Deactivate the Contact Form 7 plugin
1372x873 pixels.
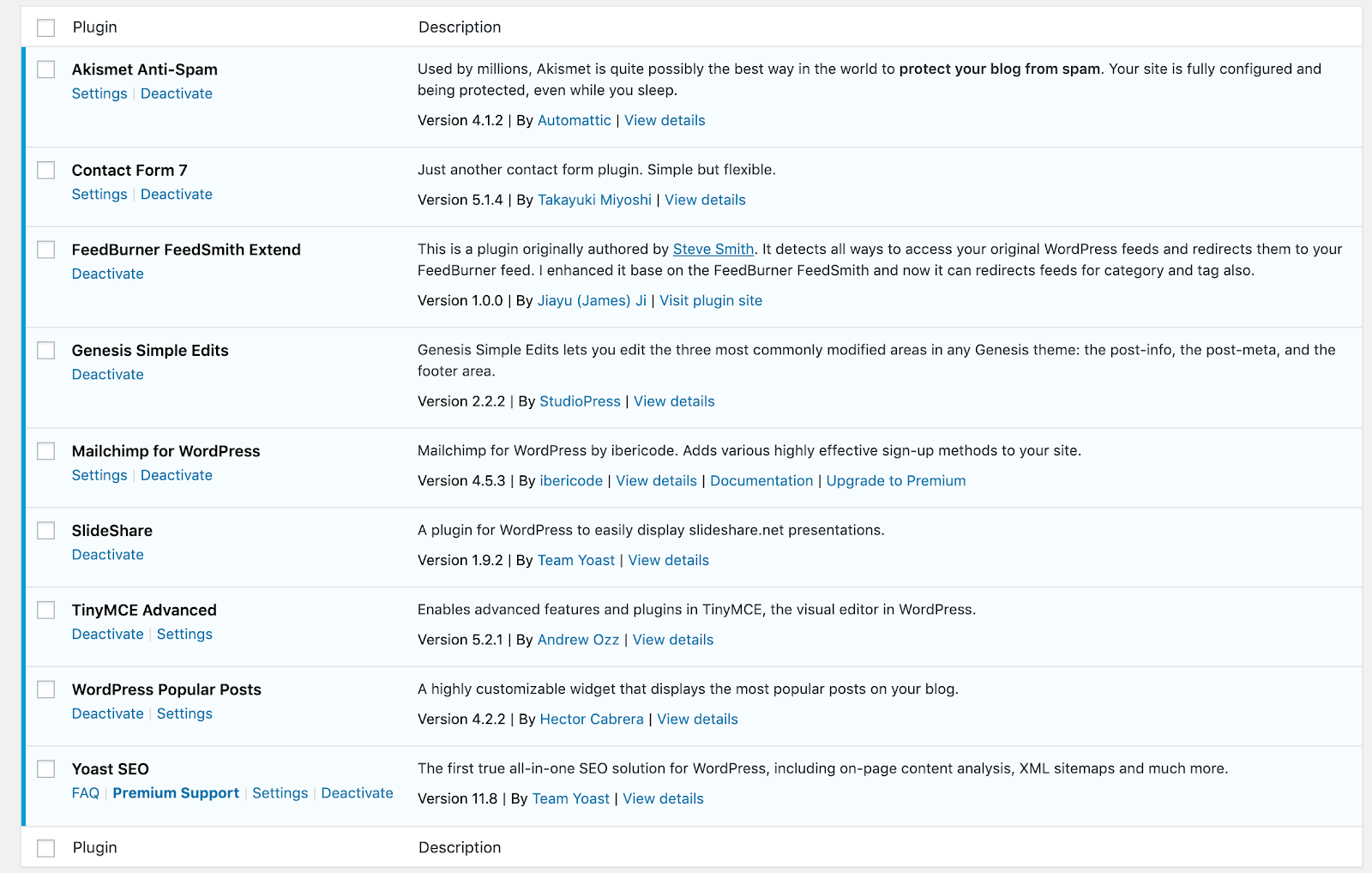tap(177, 194)
